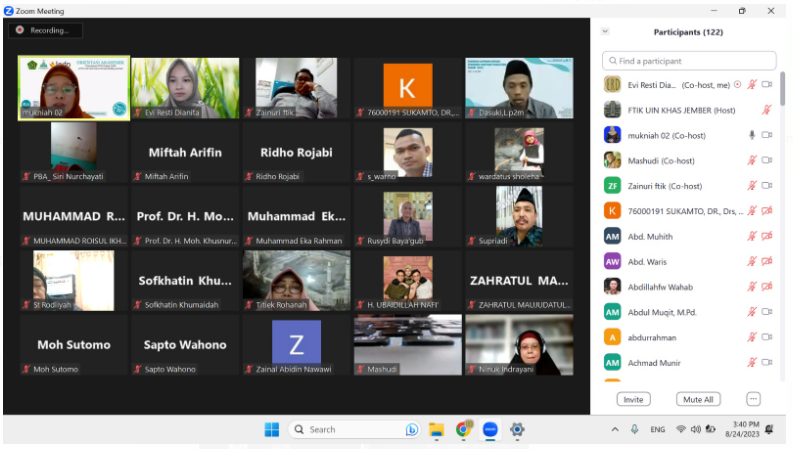Click muted mic of FTIK UIN KHAS JEMBER

click(767, 110)
